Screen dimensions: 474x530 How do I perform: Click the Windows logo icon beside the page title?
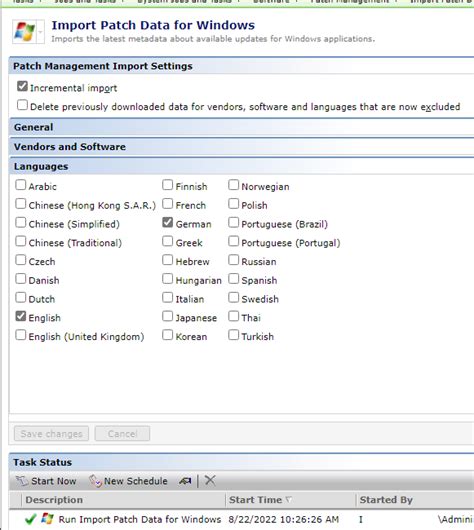point(24,31)
